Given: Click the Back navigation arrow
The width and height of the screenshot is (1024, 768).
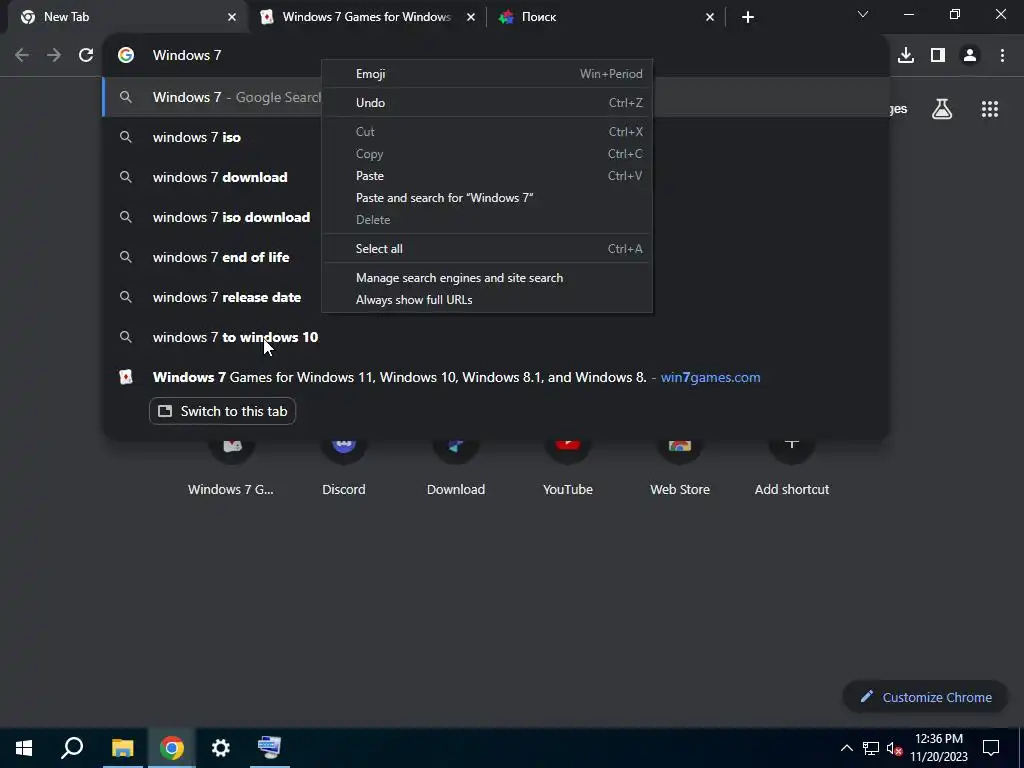Looking at the screenshot, I should (x=22, y=56).
